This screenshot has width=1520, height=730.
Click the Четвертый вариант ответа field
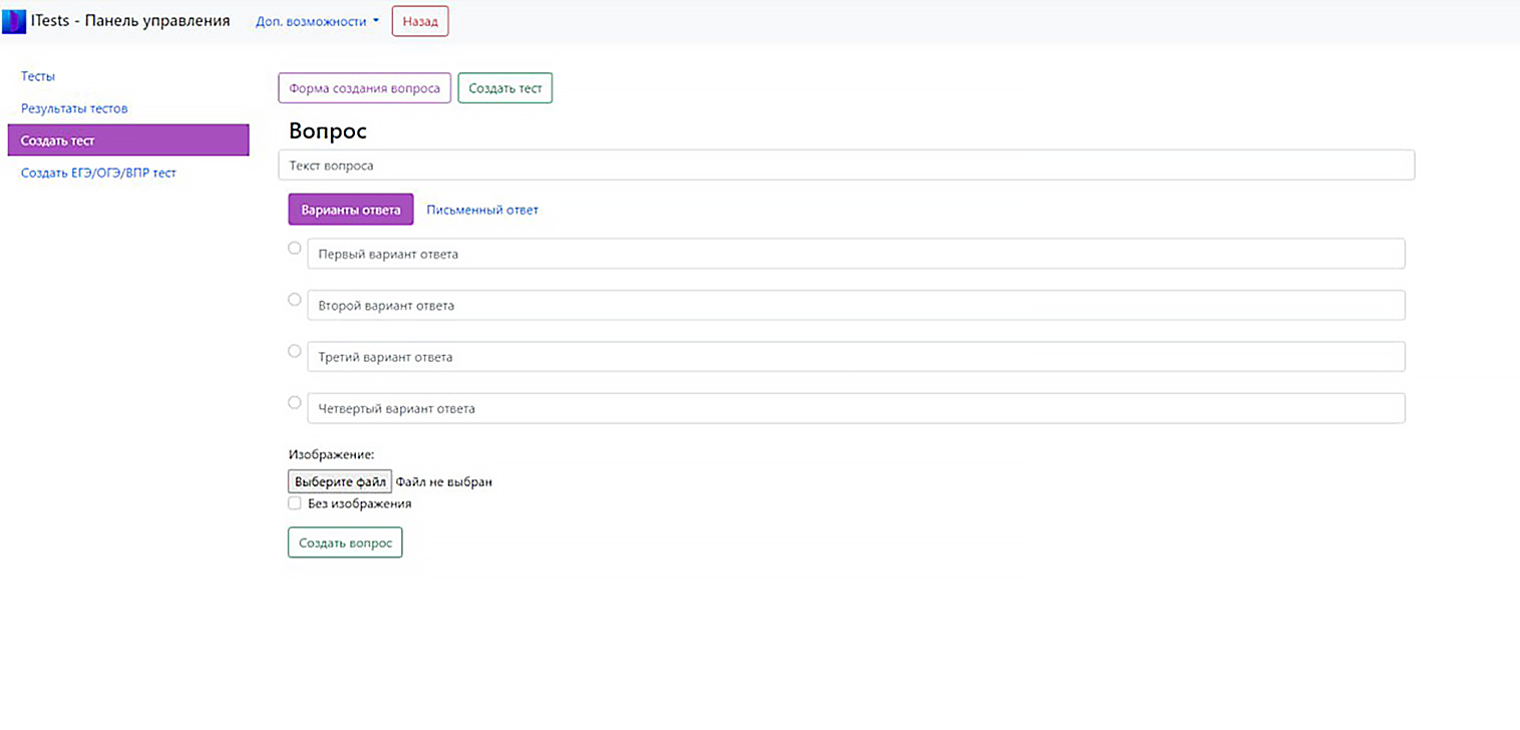coord(856,408)
